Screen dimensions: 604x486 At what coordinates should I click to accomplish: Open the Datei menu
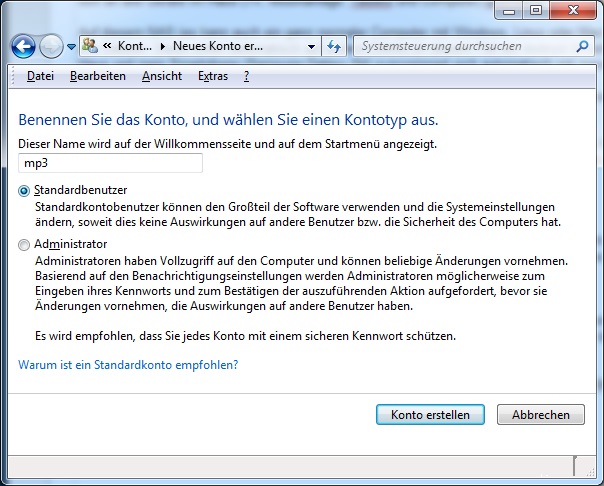[x=40, y=76]
